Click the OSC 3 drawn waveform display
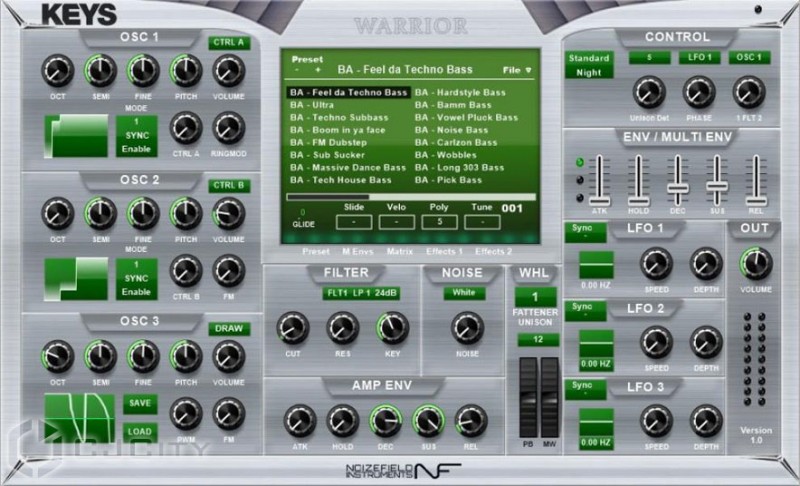This screenshot has height=486, width=800. click(x=79, y=419)
